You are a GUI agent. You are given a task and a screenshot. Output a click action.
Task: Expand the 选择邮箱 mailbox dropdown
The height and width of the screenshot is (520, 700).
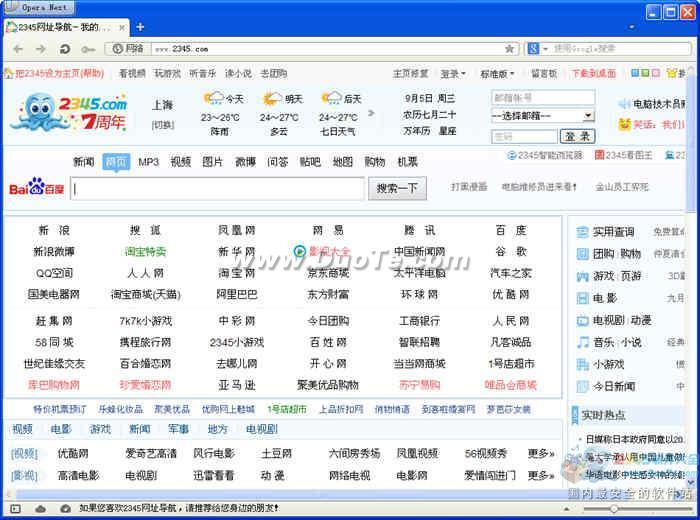[542, 116]
